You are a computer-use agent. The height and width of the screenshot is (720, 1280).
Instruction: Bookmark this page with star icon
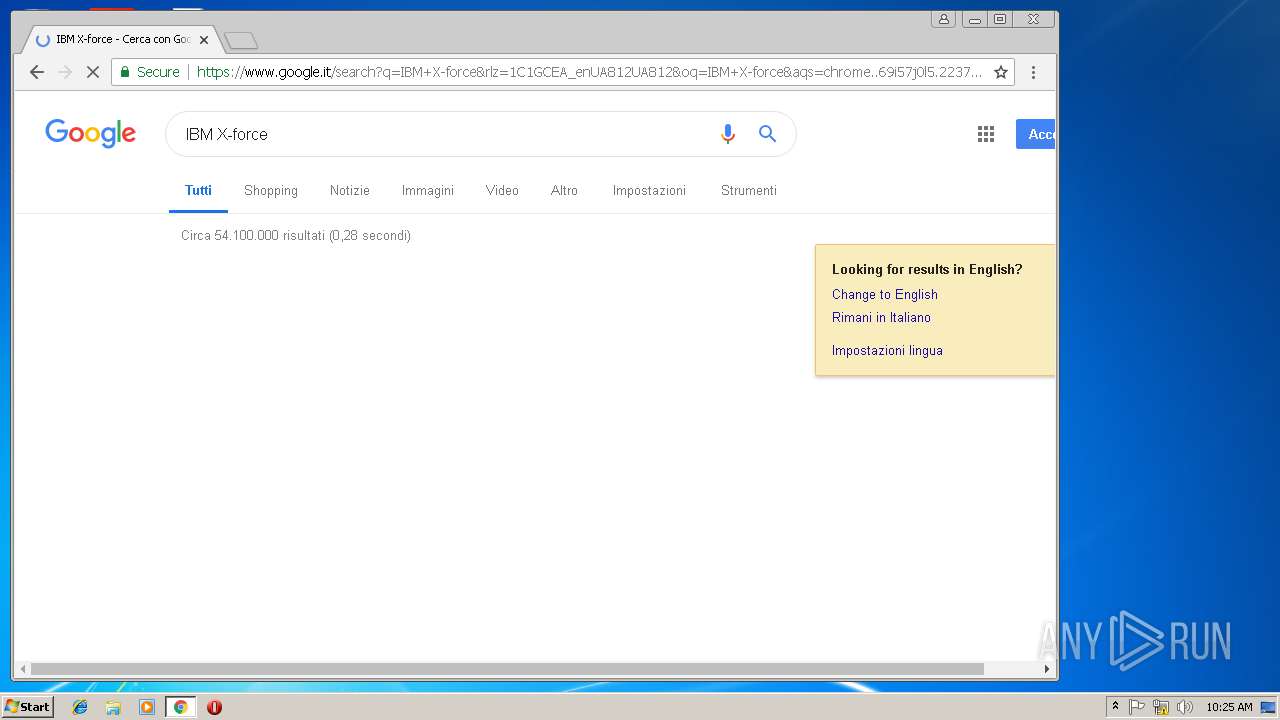click(1000, 72)
